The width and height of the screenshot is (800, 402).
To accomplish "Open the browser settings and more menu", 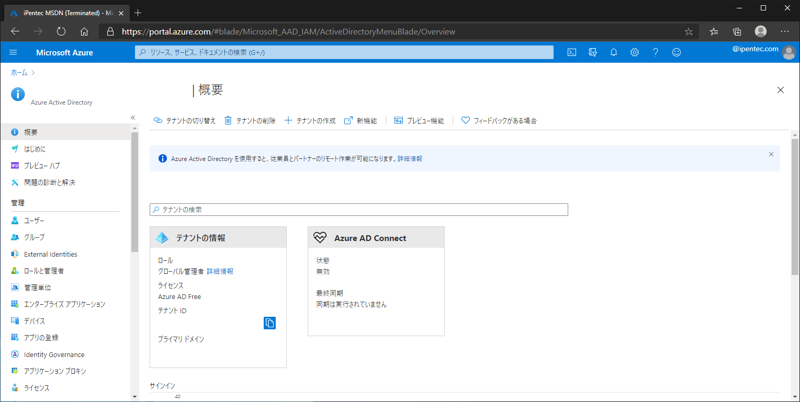I will [x=785, y=32].
